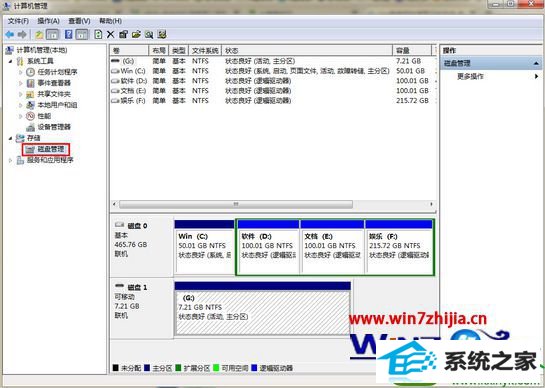545x388 pixels.
Task: Sort by the 类型 column header
Action: (x=179, y=50)
